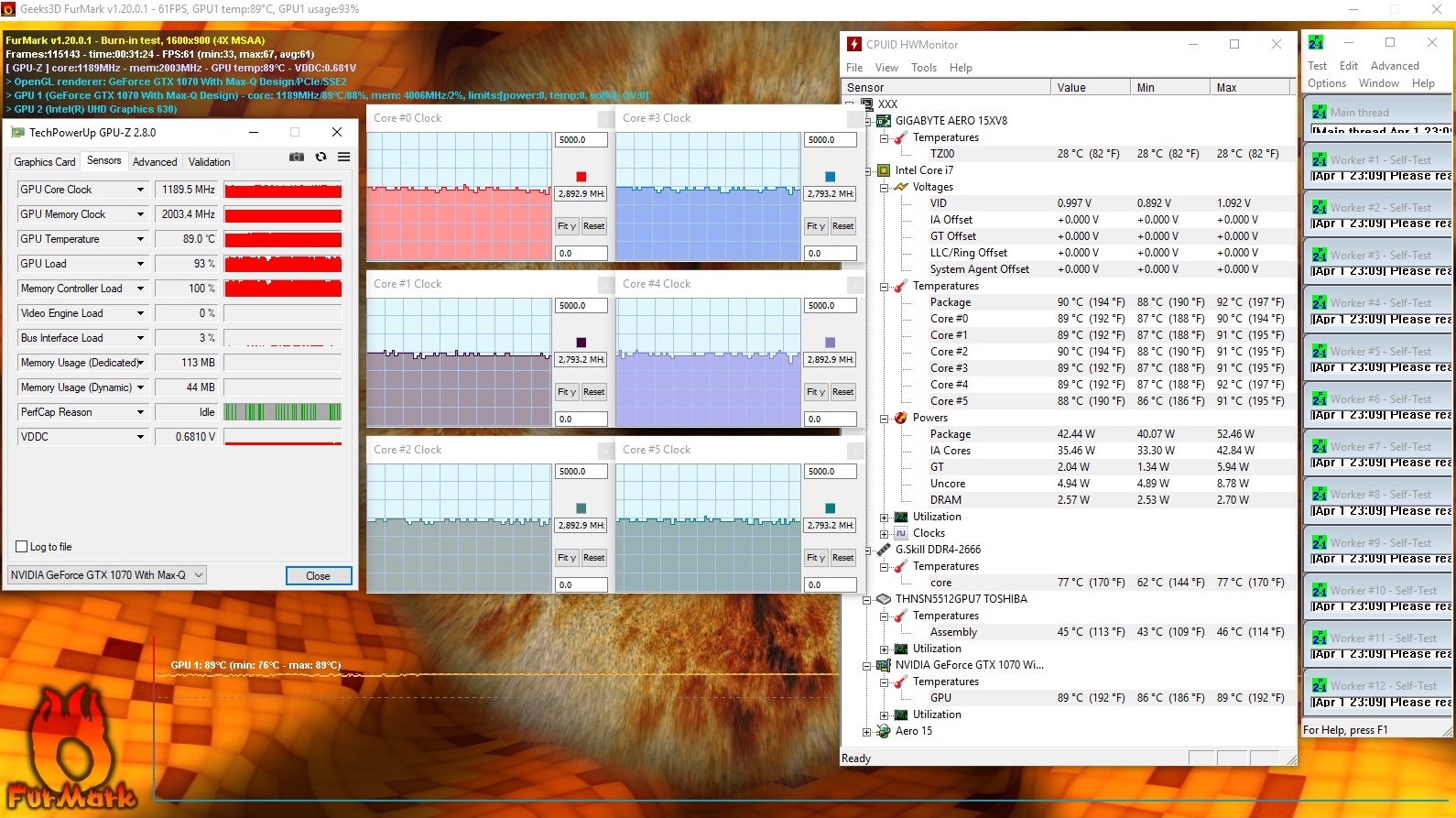Click Fit y on Core #4 Clock graph
The height and width of the screenshot is (818, 1456).
click(x=816, y=392)
